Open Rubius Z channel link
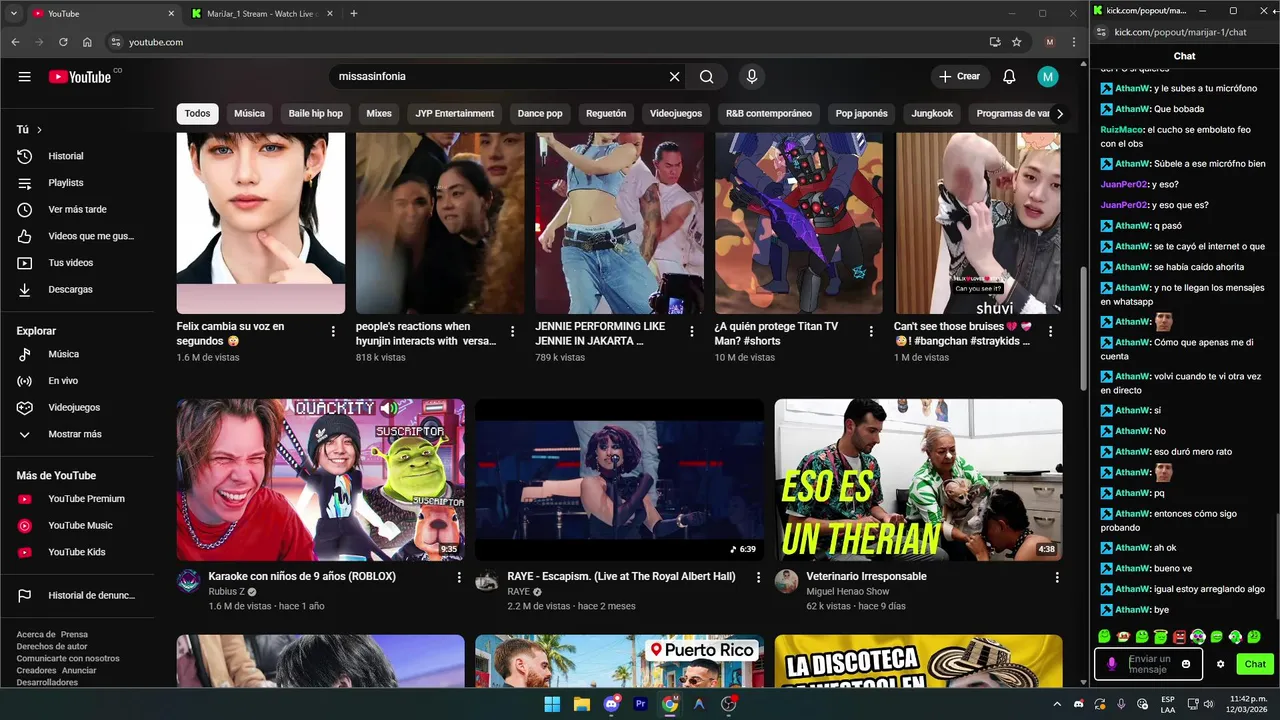Screen dimensions: 1280x720 [x=227, y=592]
